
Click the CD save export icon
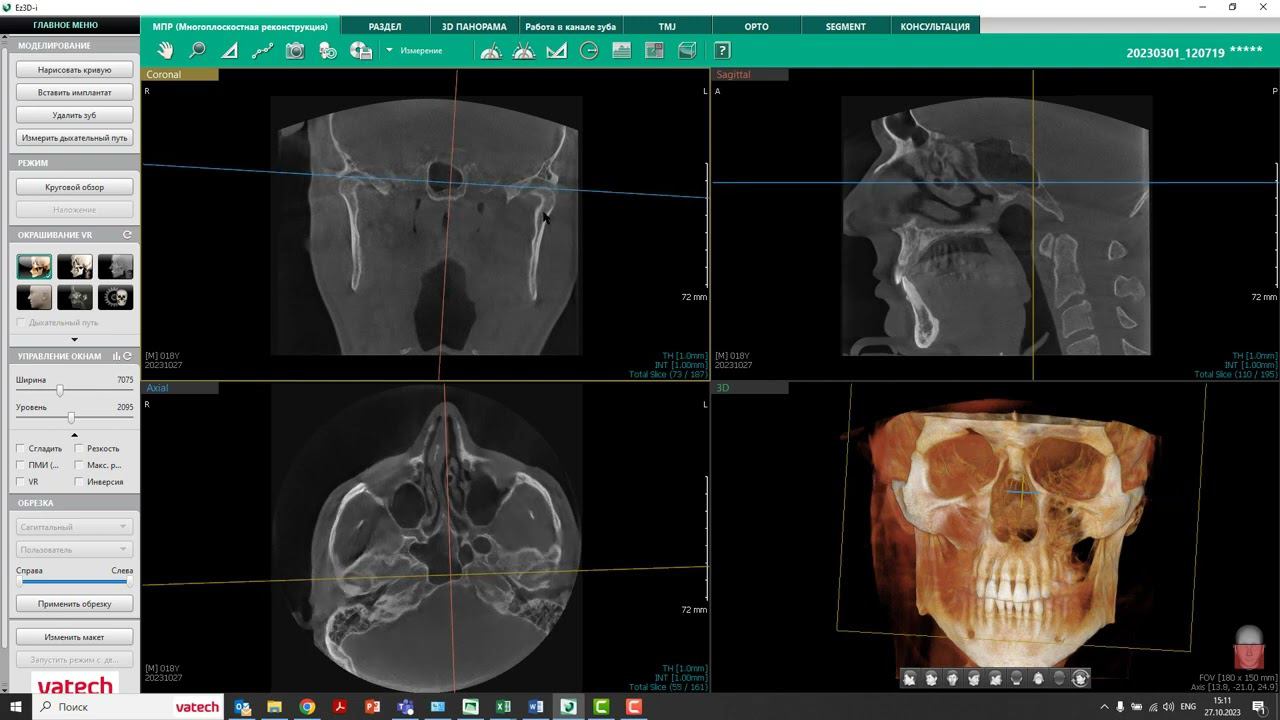tap(361, 50)
